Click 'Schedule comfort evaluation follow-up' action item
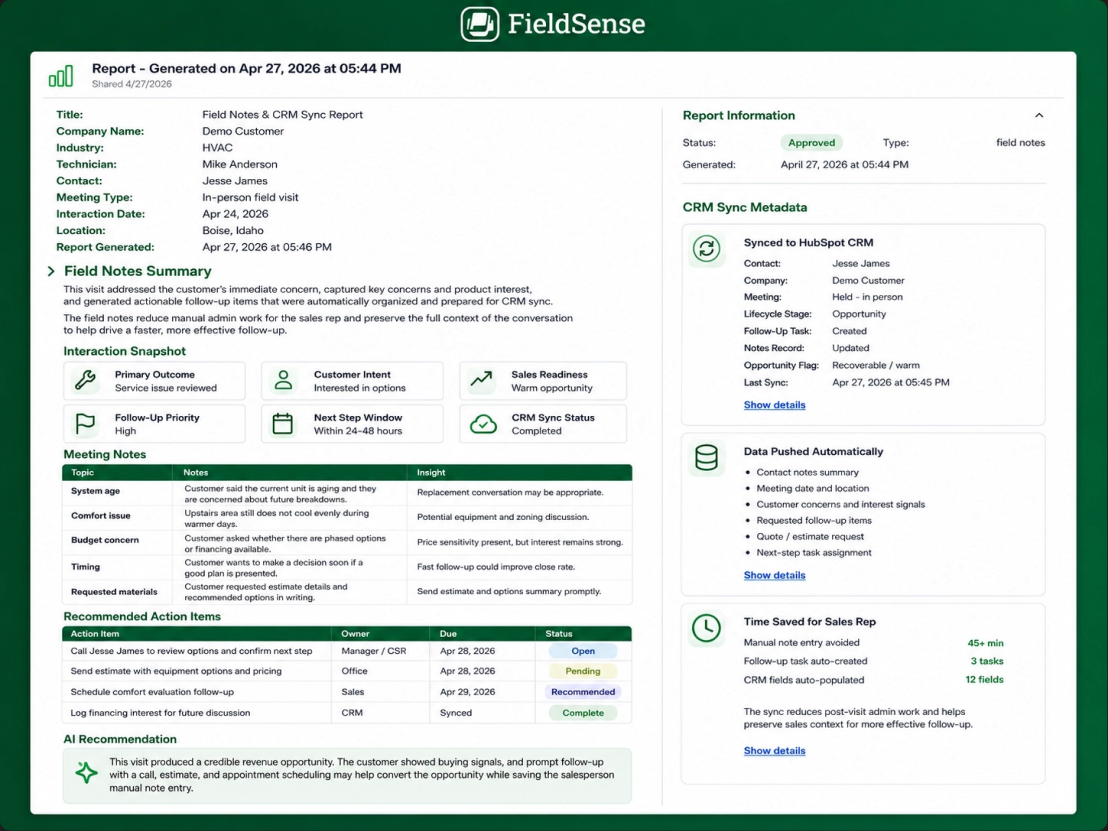 click(x=152, y=692)
